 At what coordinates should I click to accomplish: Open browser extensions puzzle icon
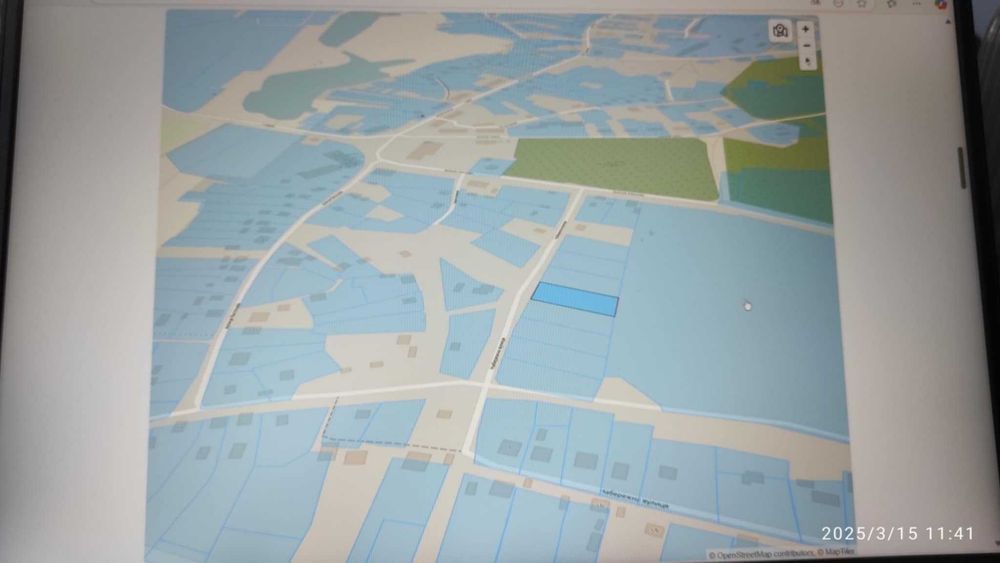892,4
